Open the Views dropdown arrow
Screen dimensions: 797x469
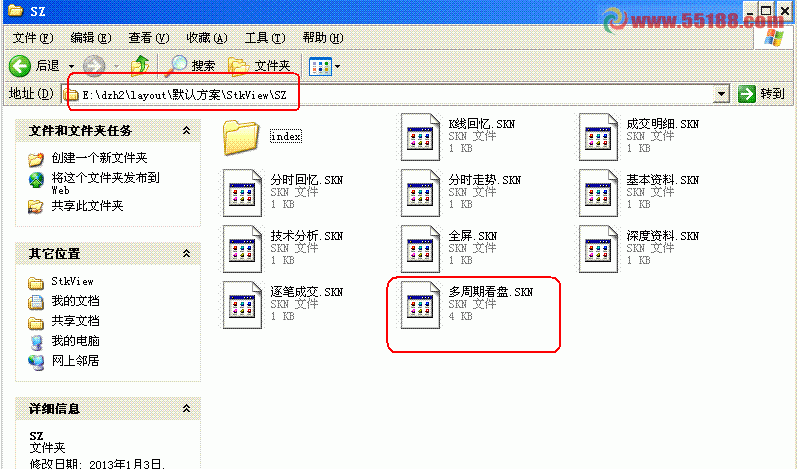point(338,67)
